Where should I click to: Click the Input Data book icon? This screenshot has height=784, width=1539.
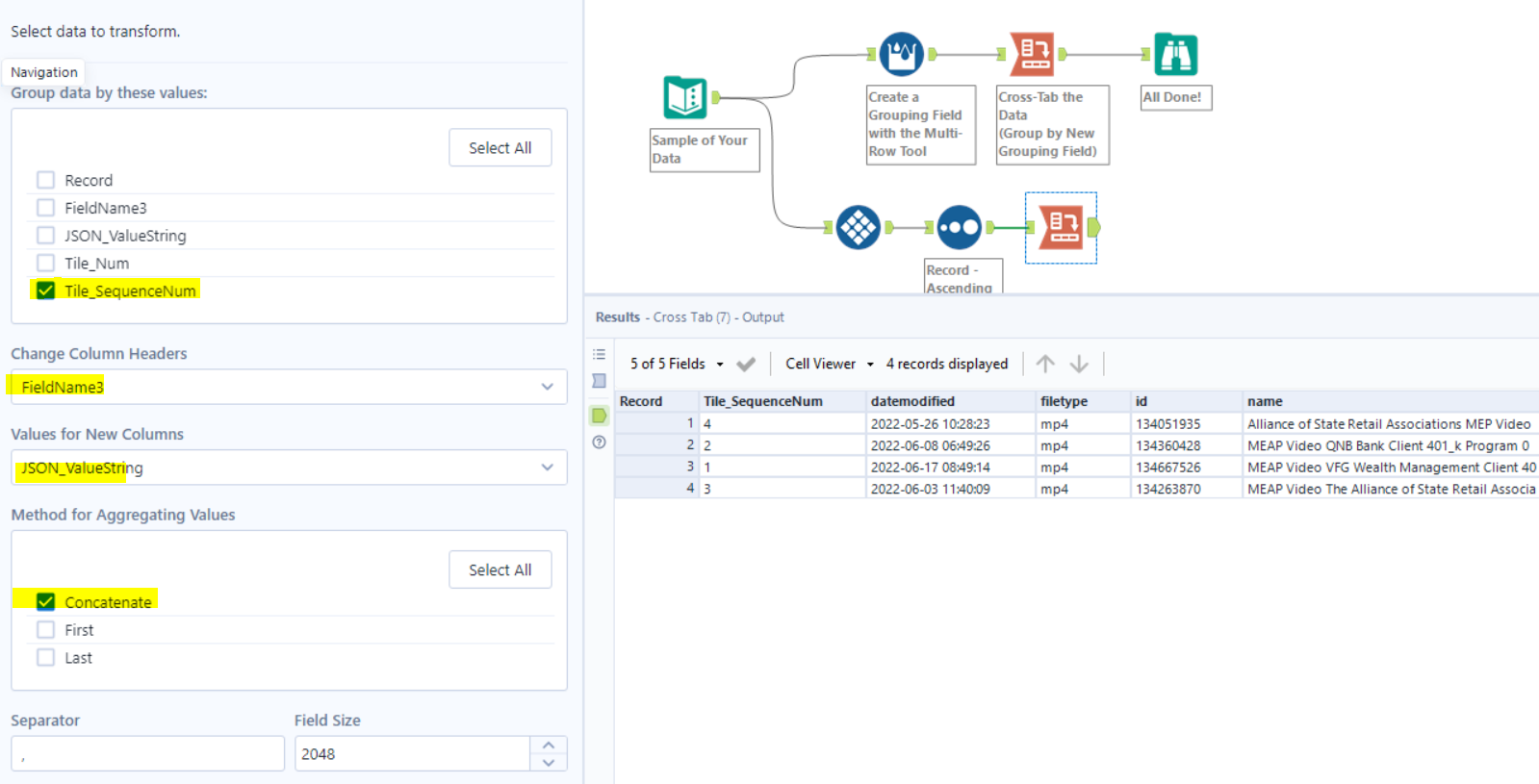pyautogui.click(x=685, y=97)
